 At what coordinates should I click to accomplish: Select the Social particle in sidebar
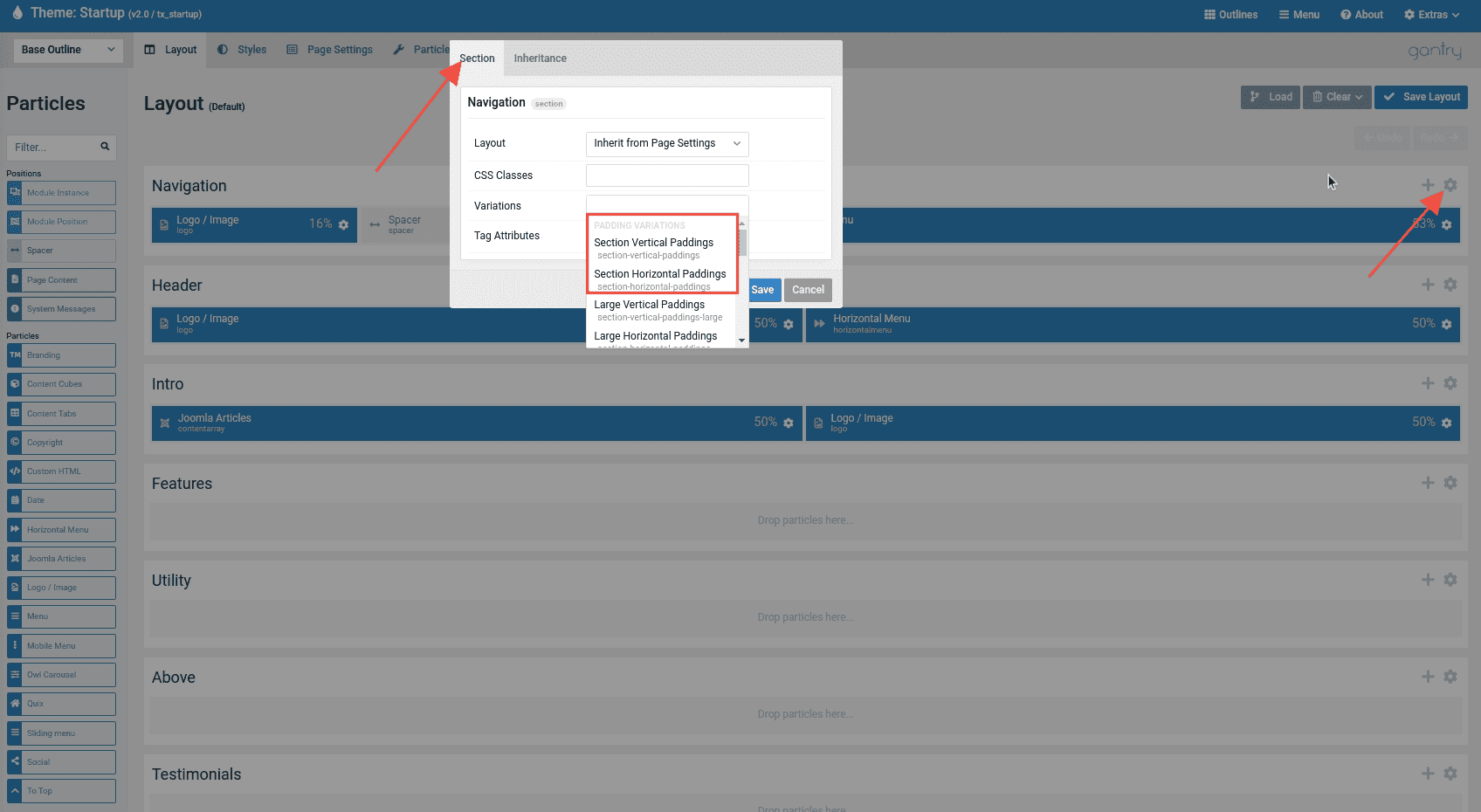61,762
